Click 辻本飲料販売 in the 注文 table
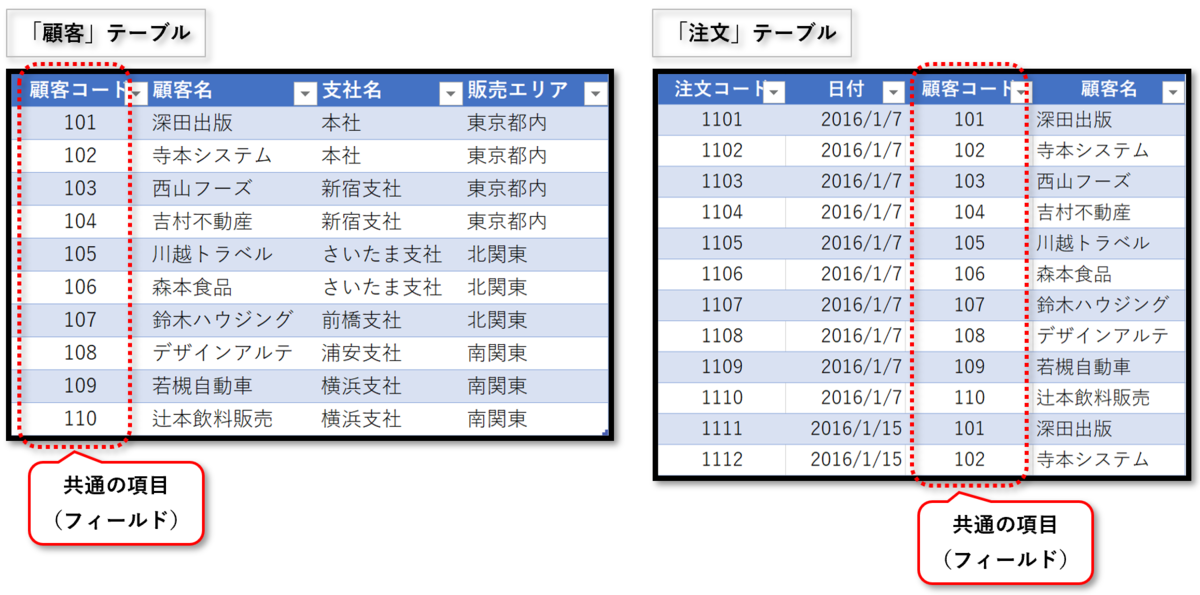The height and width of the screenshot is (595, 1200). (1092, 398)
